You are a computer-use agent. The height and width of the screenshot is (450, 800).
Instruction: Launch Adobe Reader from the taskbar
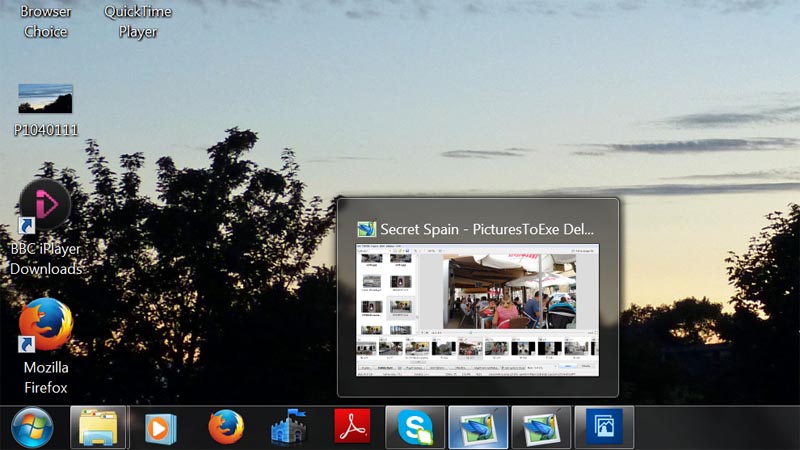coord(352,428)
